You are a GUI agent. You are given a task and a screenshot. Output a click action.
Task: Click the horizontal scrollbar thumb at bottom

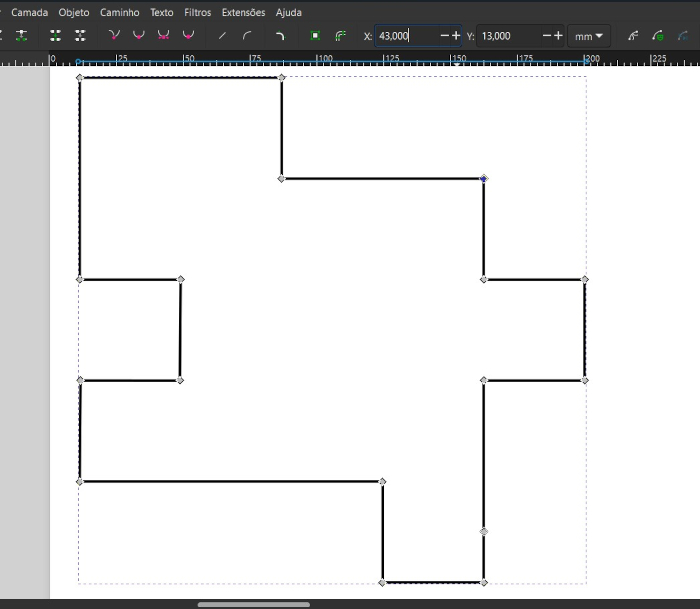[x=254, y=605]
